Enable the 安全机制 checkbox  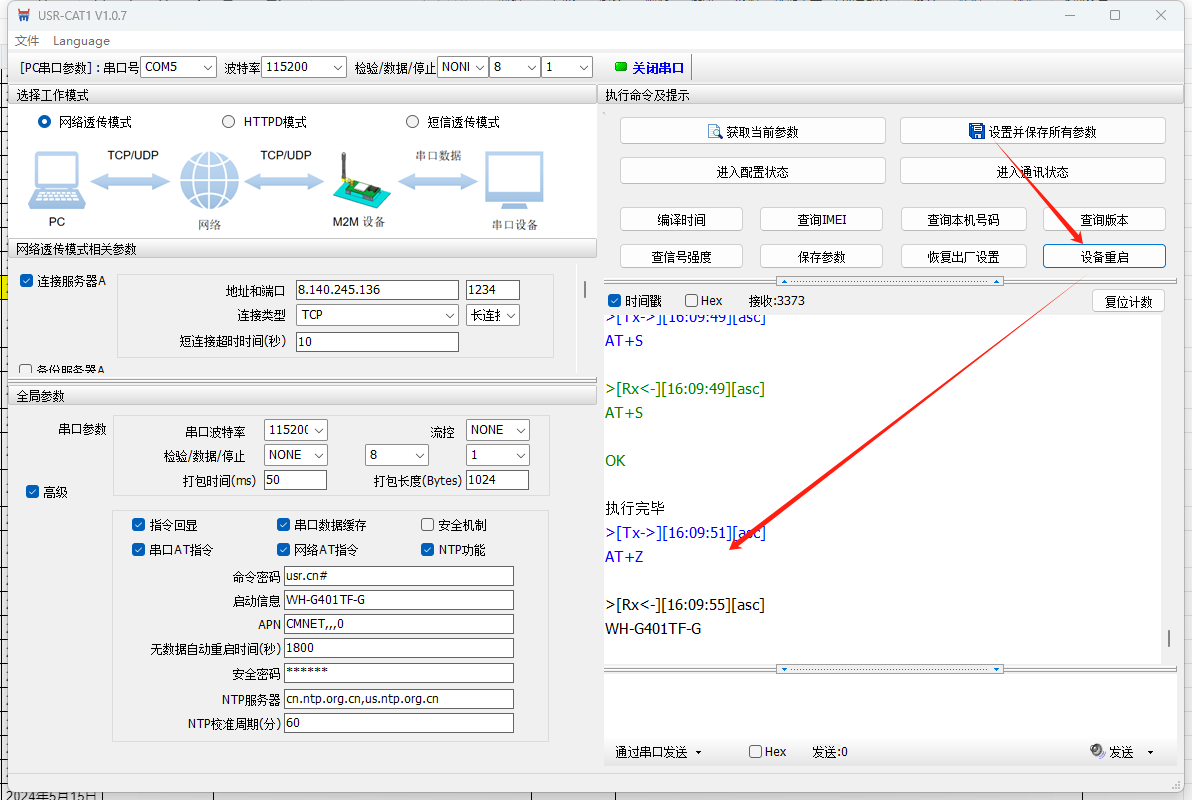click(428, 525)
